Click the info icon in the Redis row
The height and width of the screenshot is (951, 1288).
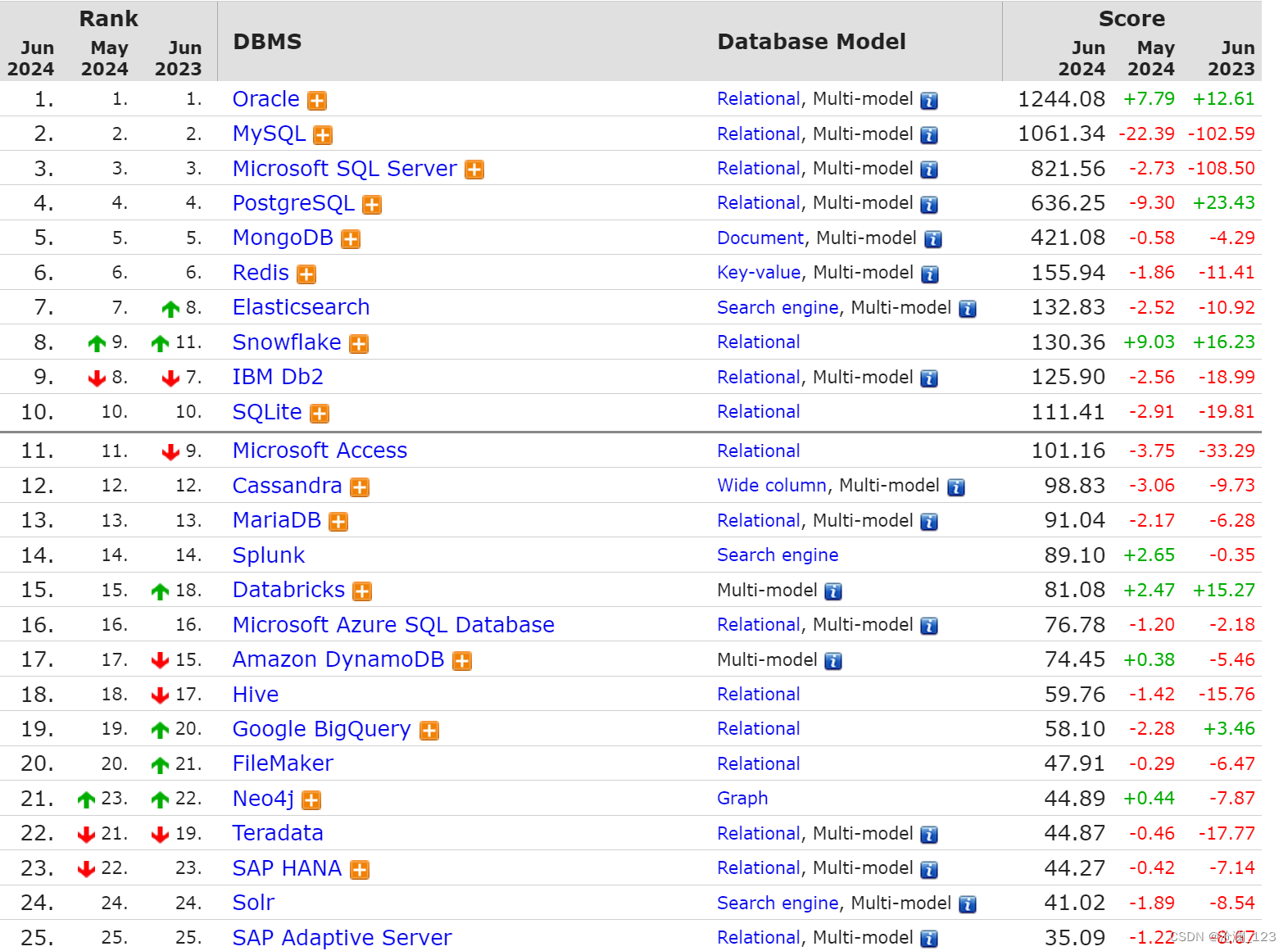930,274
